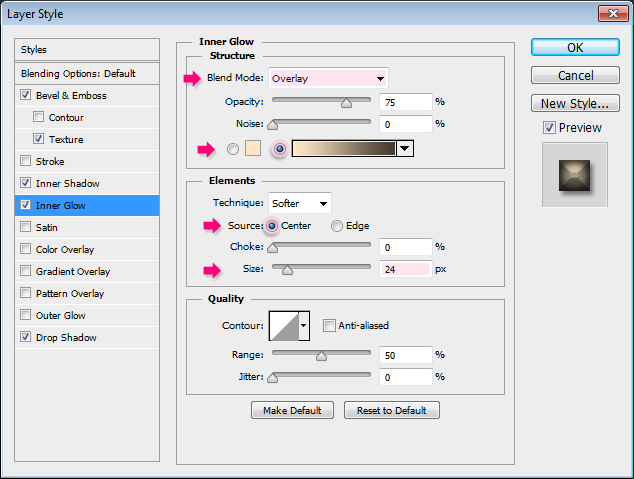The height and width of the screenshot is (479, 634).
Task: Choose Center as the glow source
Action: coord(272,226)
